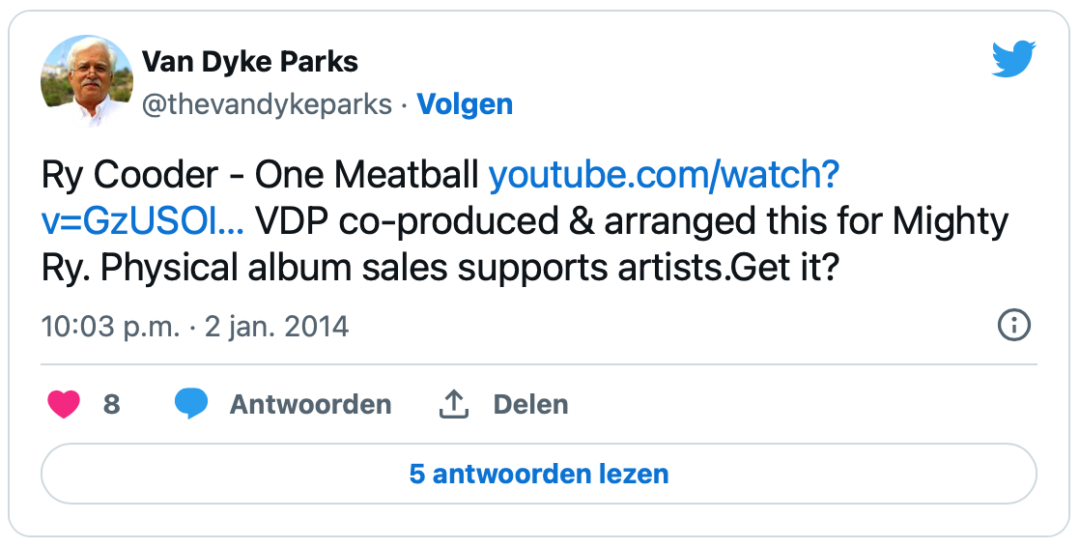Like the tweet with the heart icon

click(x=63, y=404)
